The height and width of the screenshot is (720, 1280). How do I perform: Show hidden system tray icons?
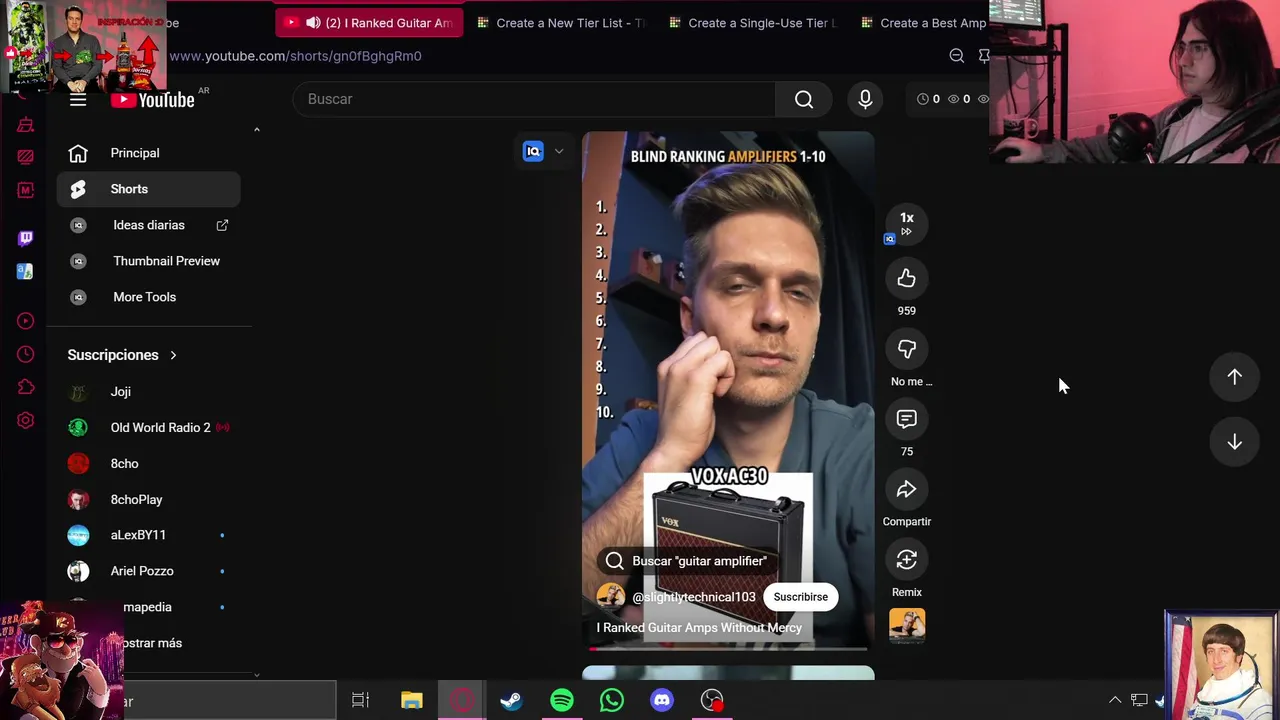coord(1115,700)
